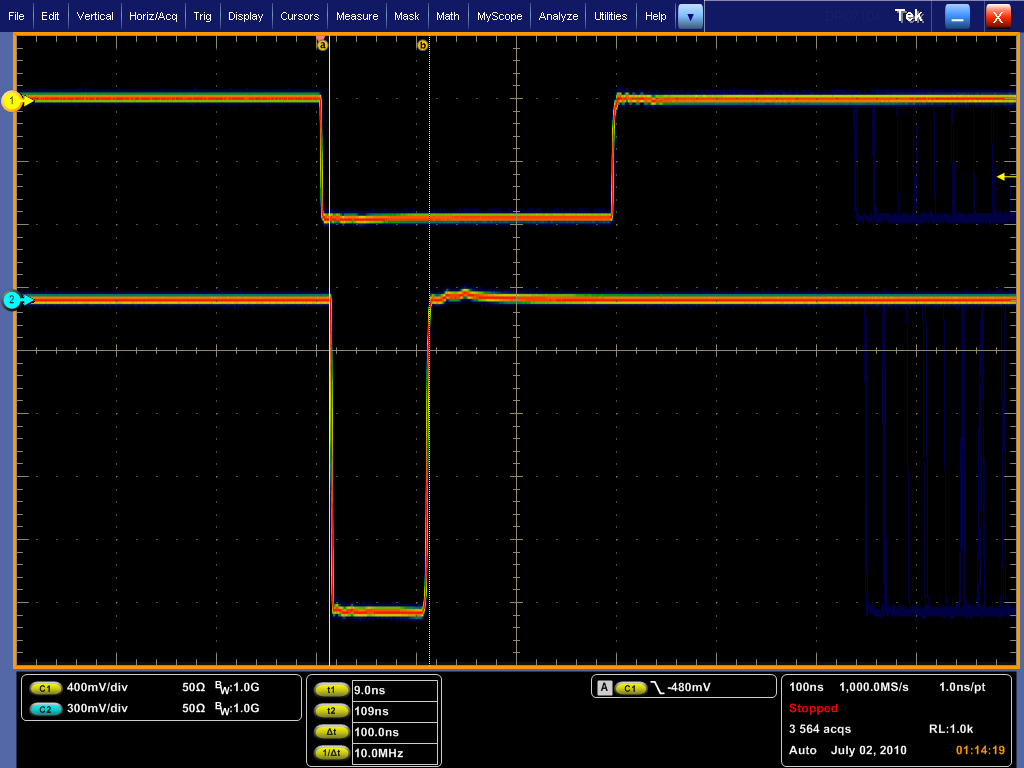This screenshot has height=768, width=1024.
Task: Click the channel 2 ground reference marker
Action: coord(13,300)
